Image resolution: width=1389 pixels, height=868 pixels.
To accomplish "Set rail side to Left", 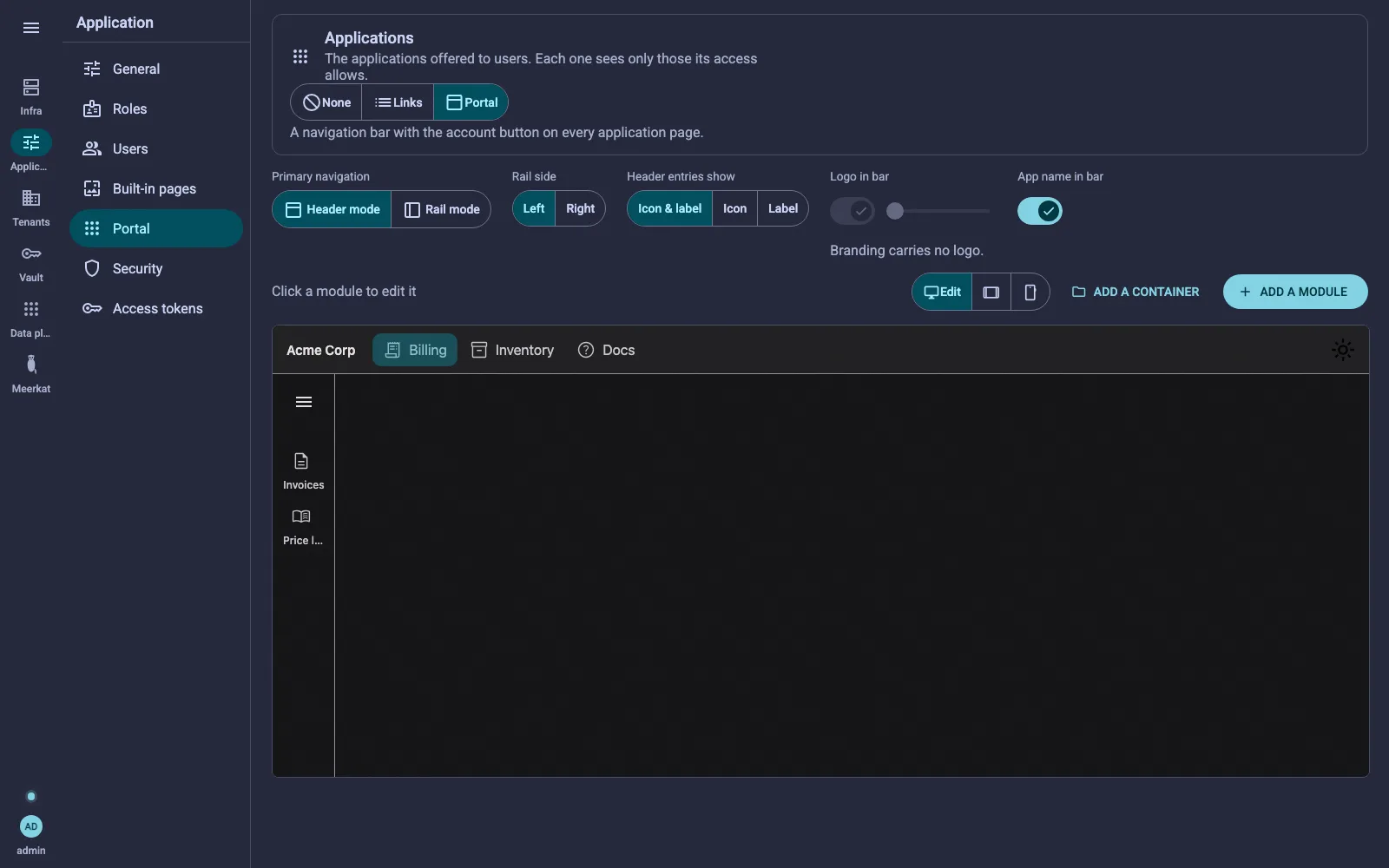I will coord(534,208).
